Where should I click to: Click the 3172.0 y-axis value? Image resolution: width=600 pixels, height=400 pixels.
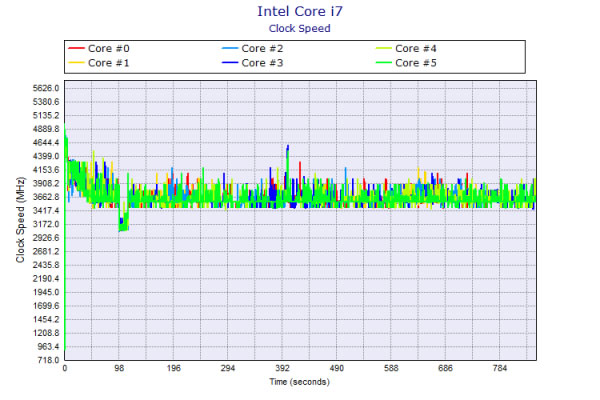(46, 224)
